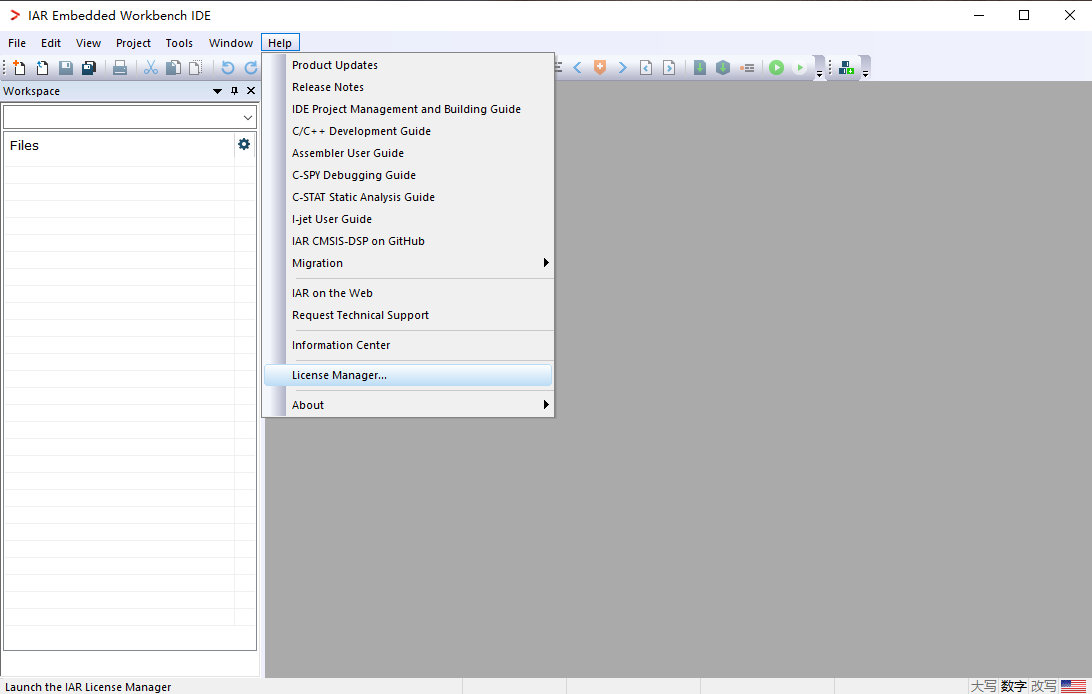Close the open Help menu

coord(280,43)
